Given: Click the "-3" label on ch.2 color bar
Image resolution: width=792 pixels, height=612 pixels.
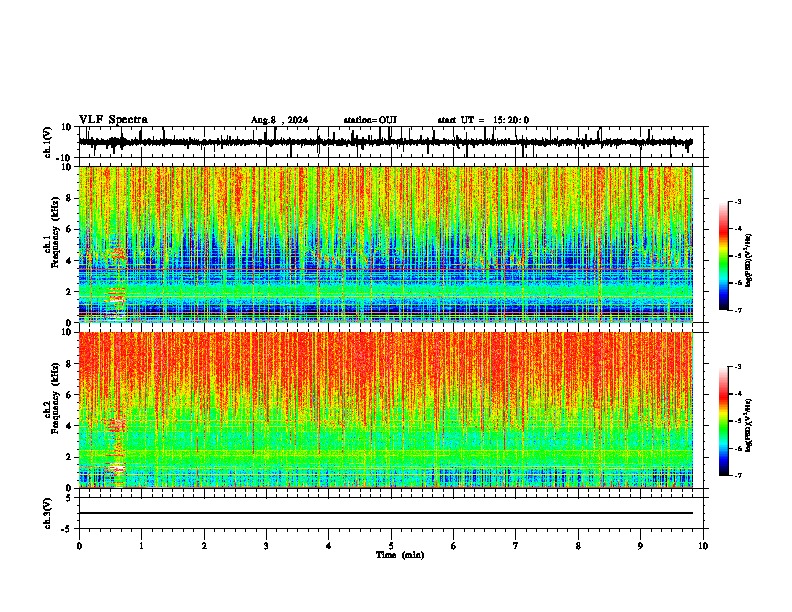Looking at the screenshot, I should tap(738, 367).
